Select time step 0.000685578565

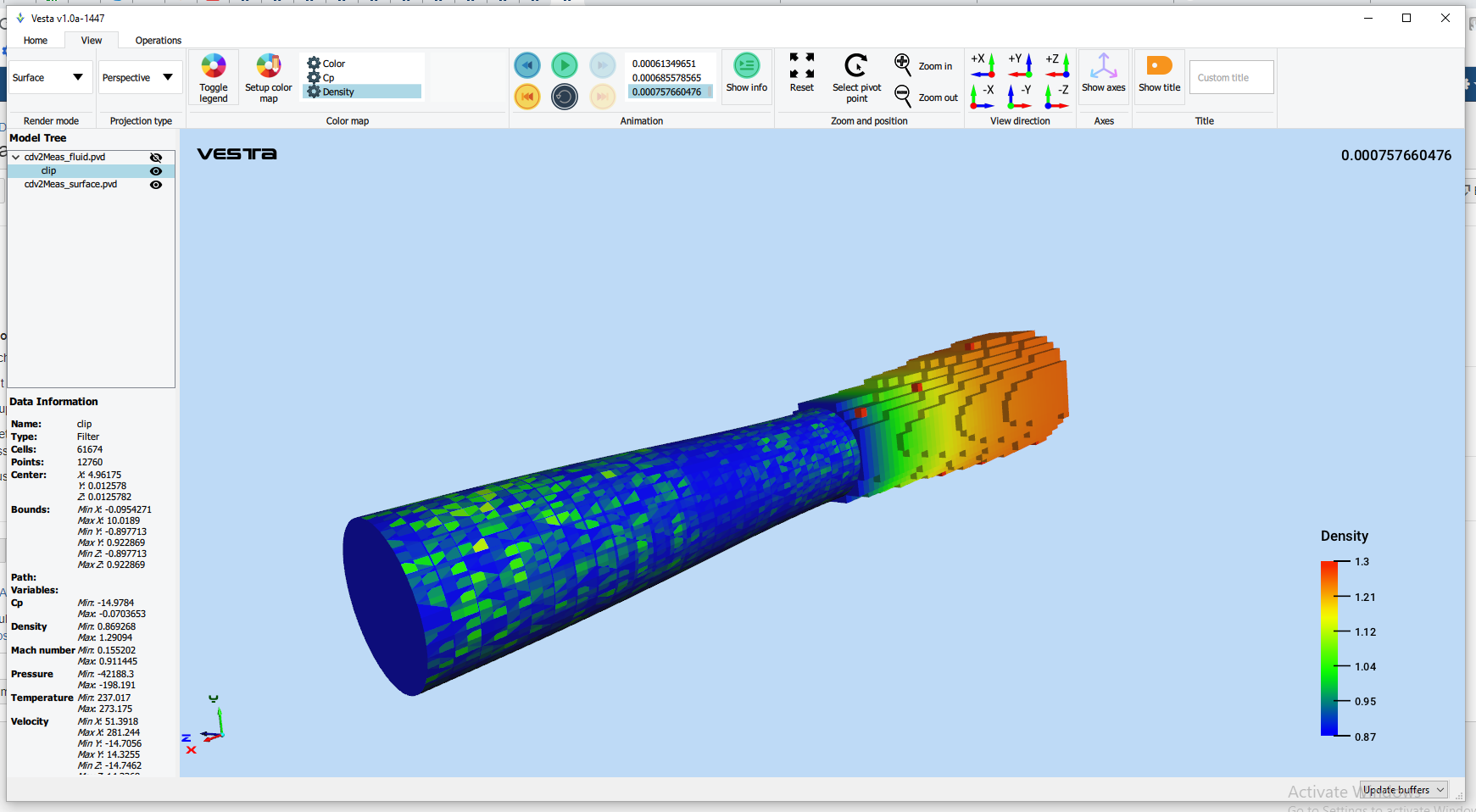[666, 78]
